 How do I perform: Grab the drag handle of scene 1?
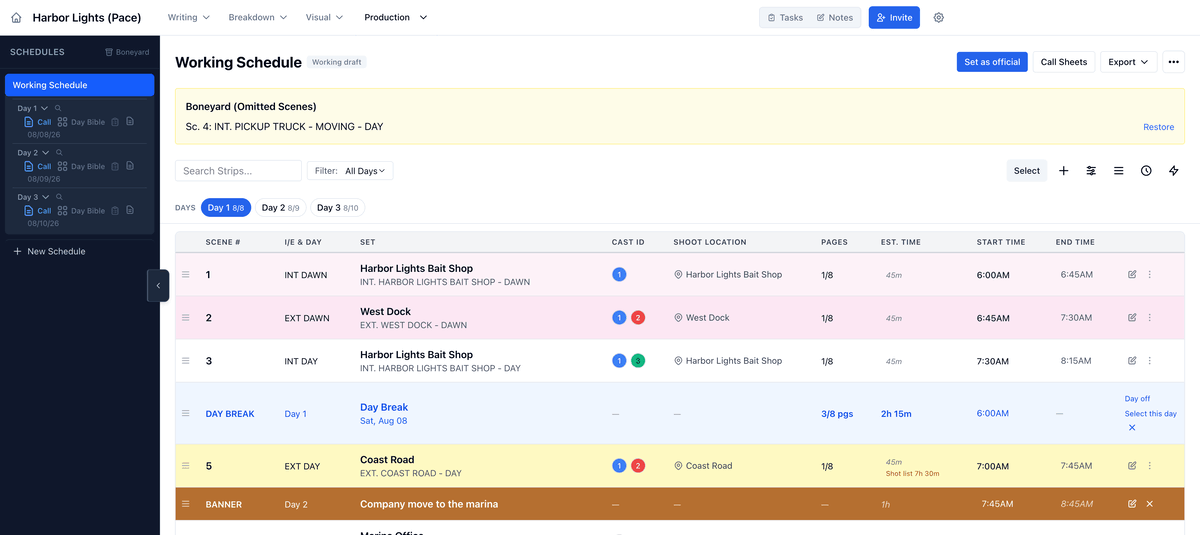click(x=185, y=274)
